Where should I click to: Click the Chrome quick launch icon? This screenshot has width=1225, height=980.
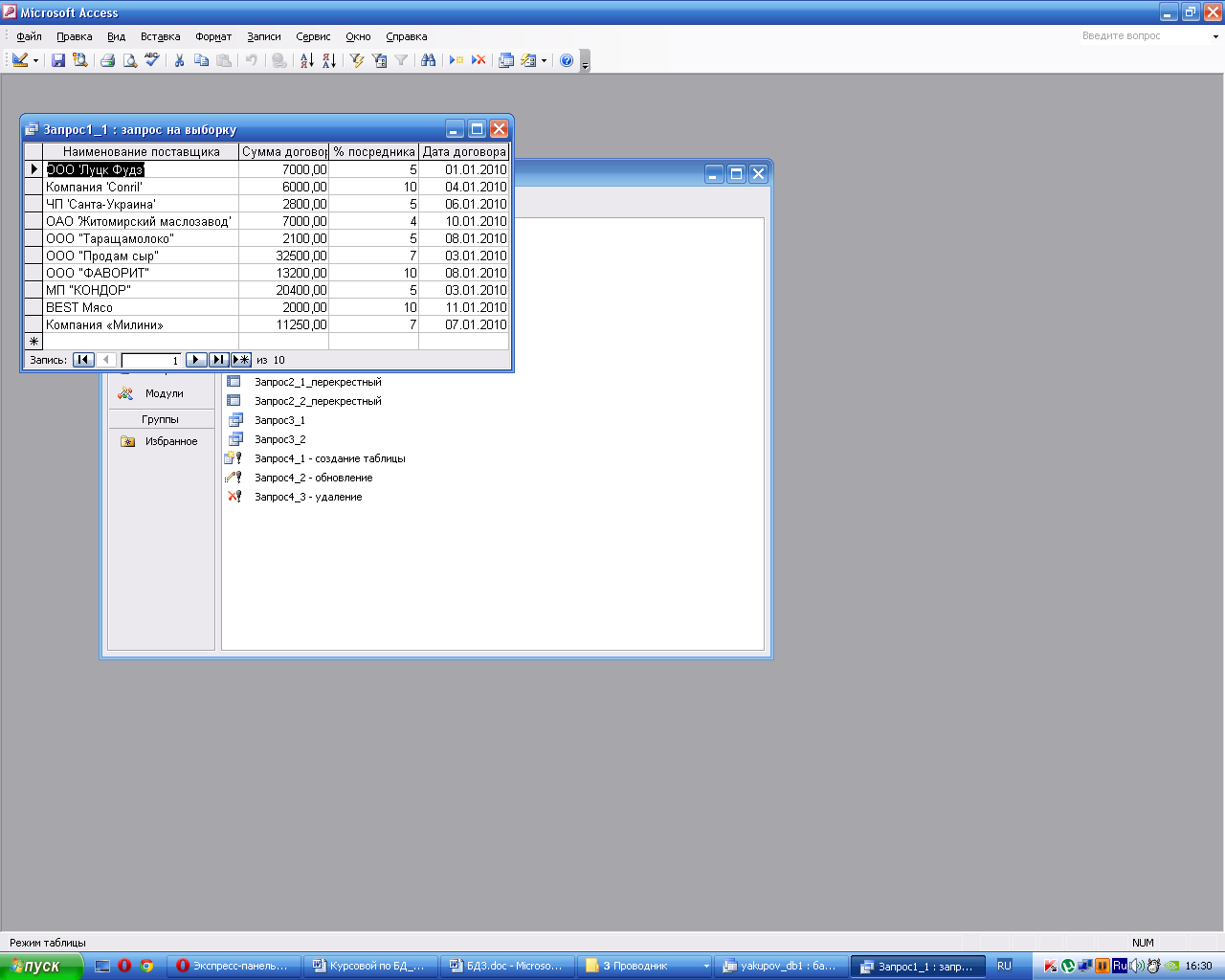click(146, 966)
